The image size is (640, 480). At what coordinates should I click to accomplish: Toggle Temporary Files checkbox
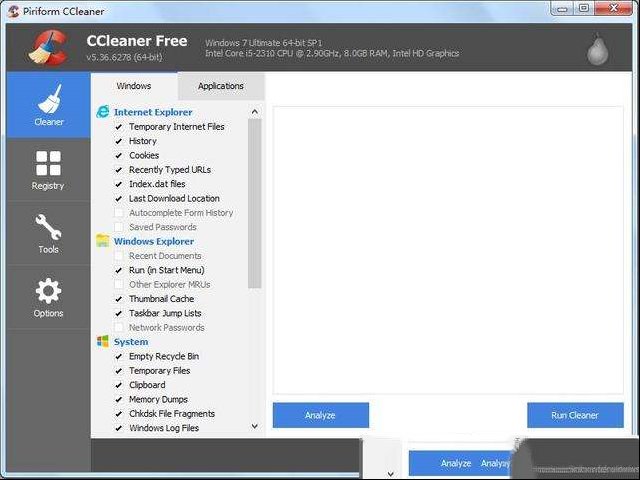[118, 371]
